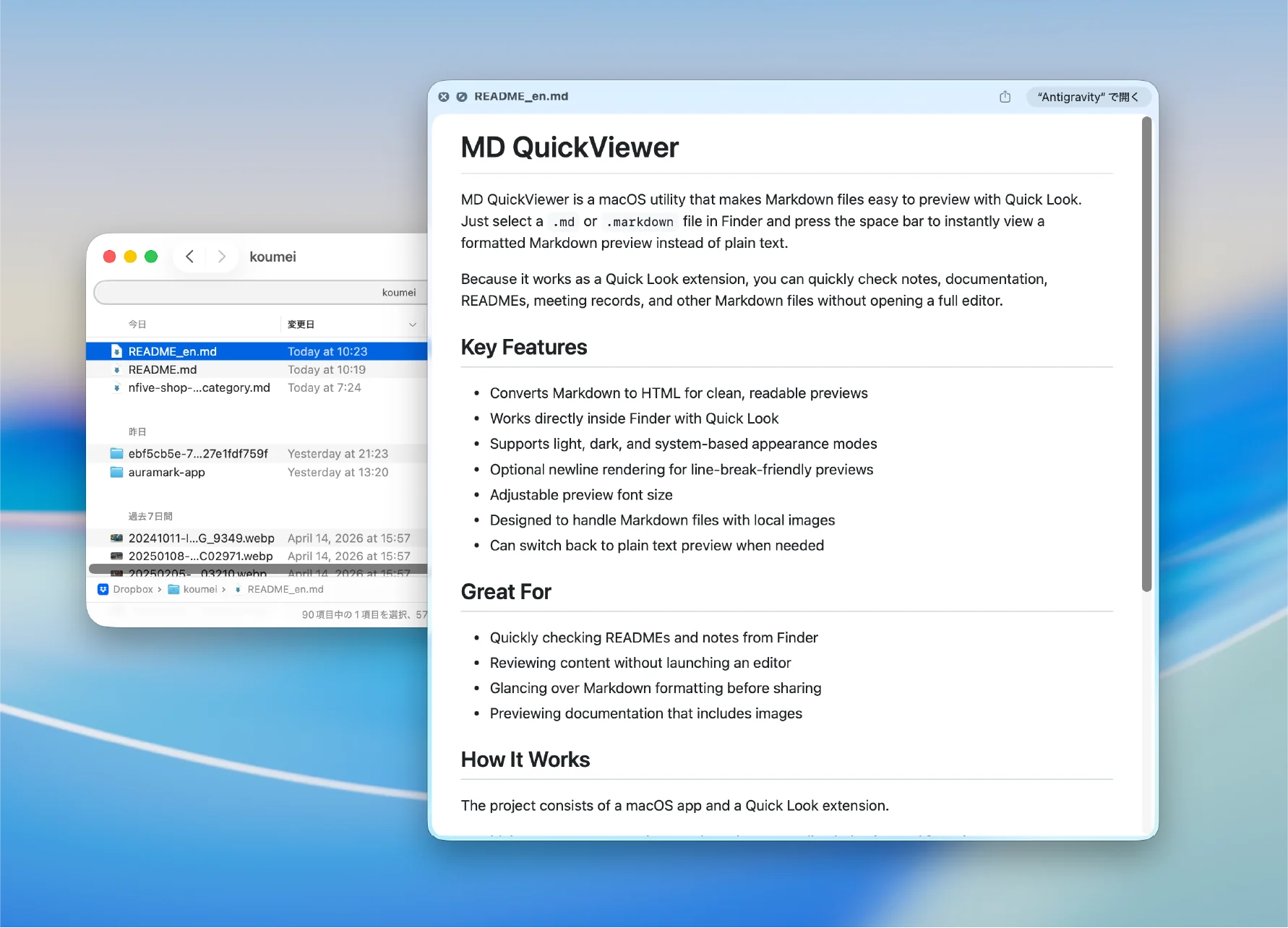Click "Converts Markdown to HTML" bullet
Screen dimensions: 1288x928
[x=679, y=393]
